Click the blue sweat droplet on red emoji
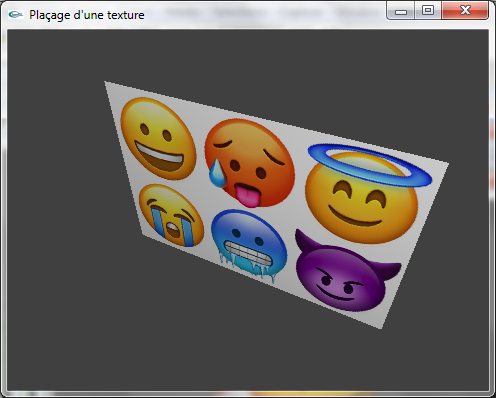The height and width of the screenshot is (398, 496). tap(217, 173)
